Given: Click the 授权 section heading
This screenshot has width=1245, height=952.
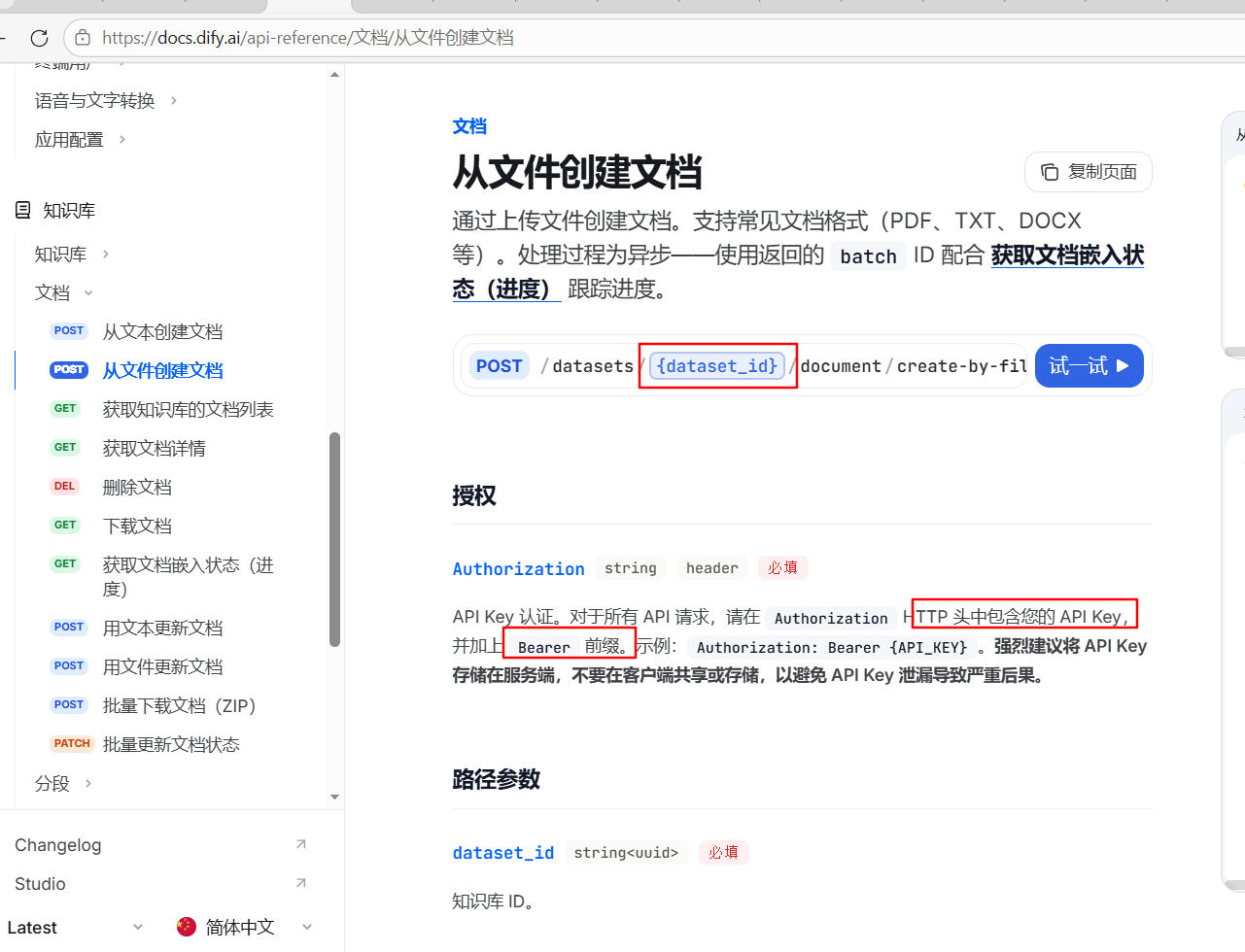Looking at the screenshot, I should click(474, 496).
